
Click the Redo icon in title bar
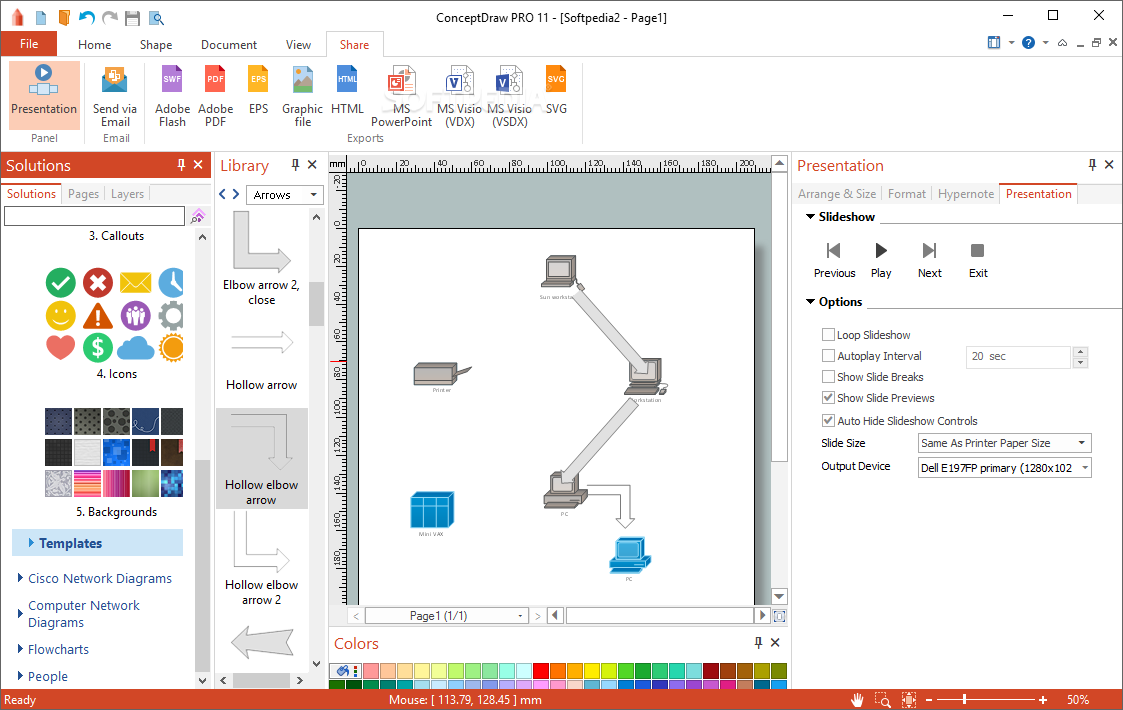click(x=110, y=18)
